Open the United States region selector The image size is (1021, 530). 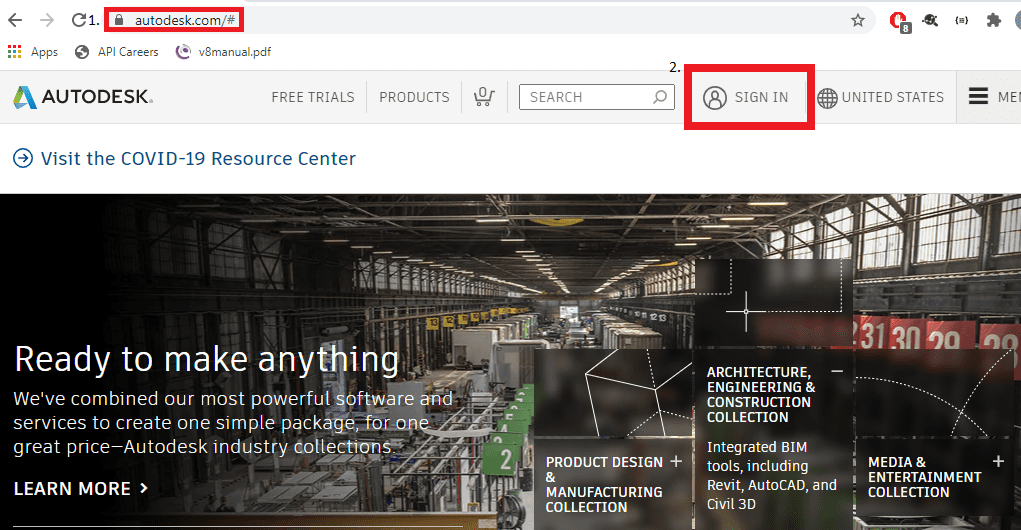tap(880, 97)
